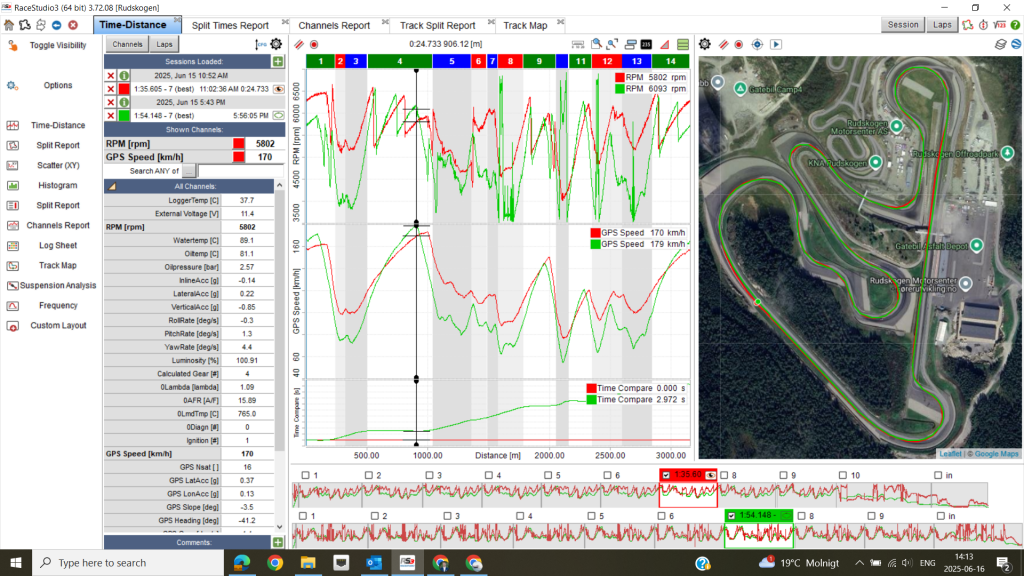The width and height of the screenshot is (1024, 576).
Task: Play lap animation on the track map
Action: pos(776,44)
